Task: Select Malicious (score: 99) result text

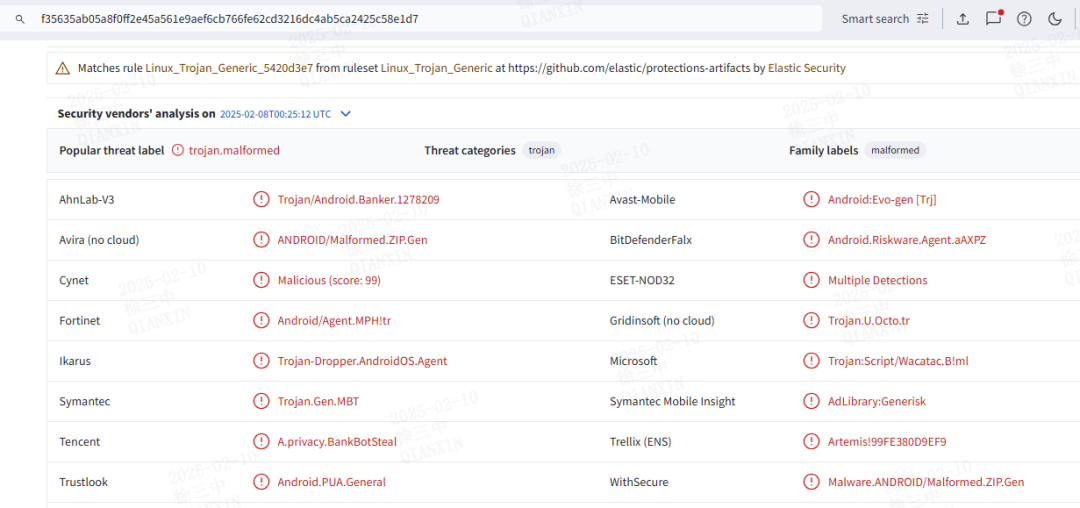Action: 329,280
